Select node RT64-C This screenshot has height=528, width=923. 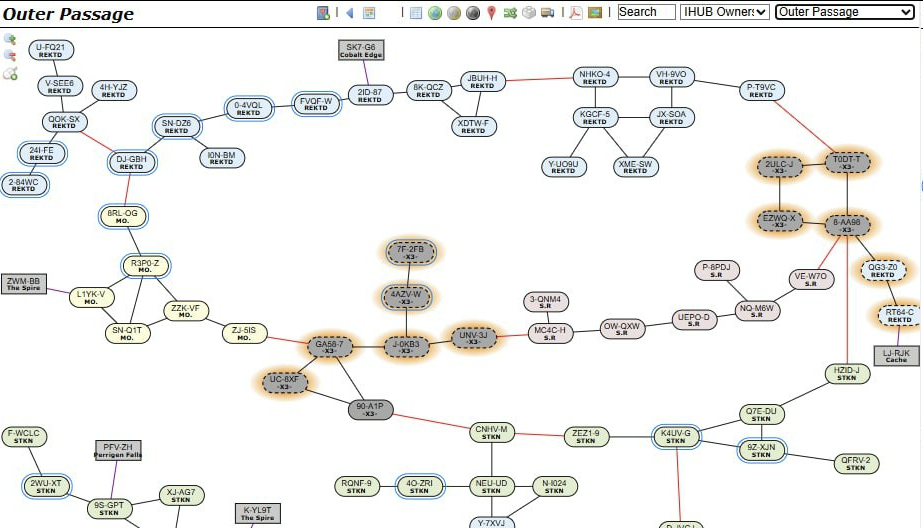click(900, 316)
